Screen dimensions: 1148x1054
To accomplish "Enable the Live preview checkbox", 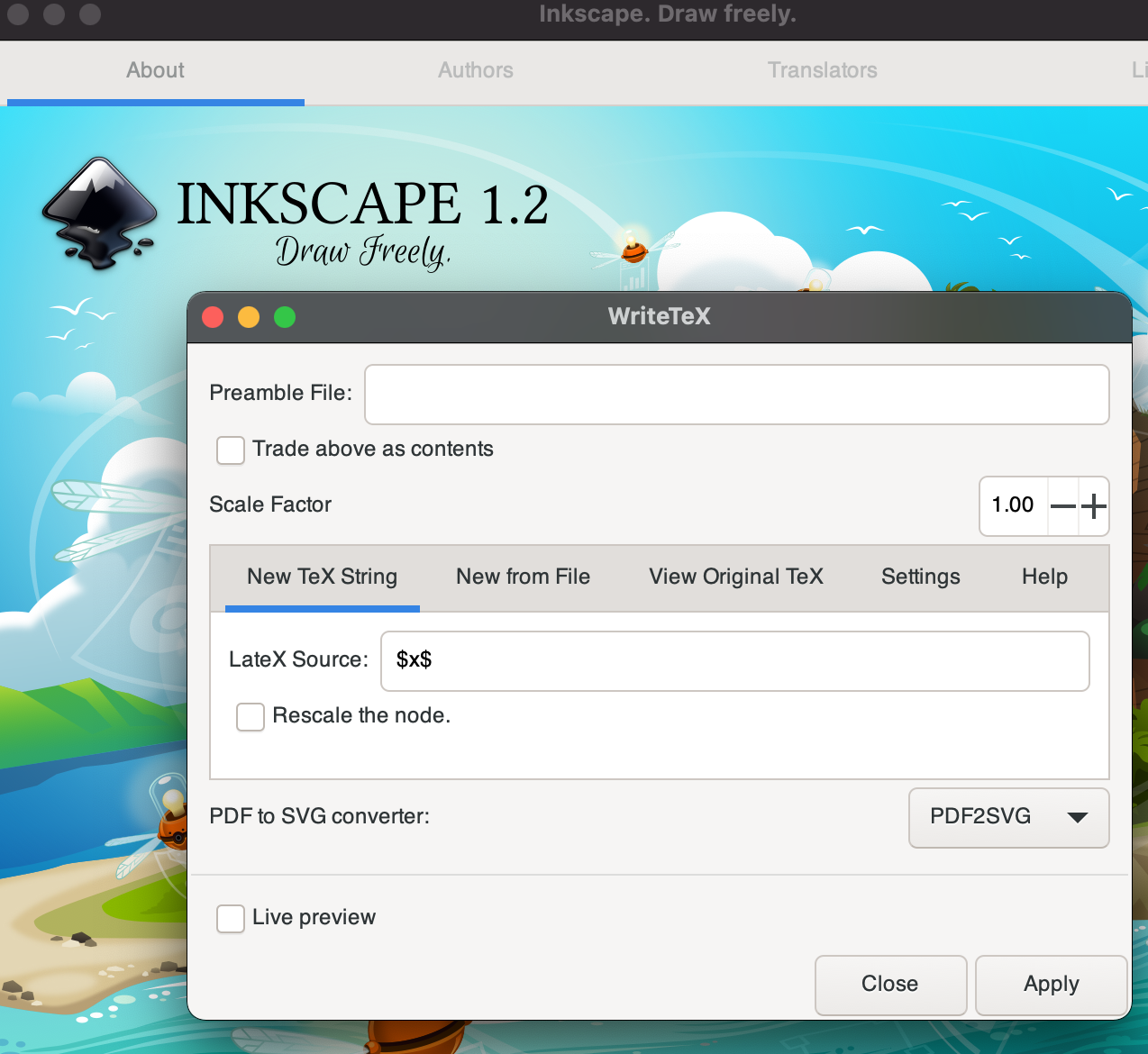I will (x=231, y=919).
